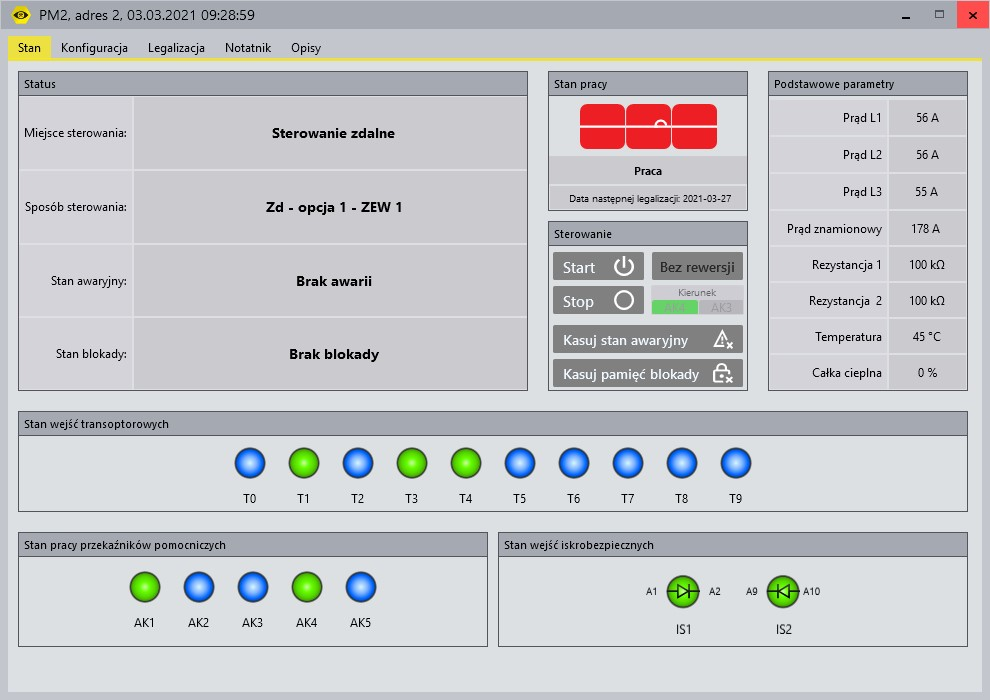Click the Podstawowe parametry panel header

pos(868,84)
